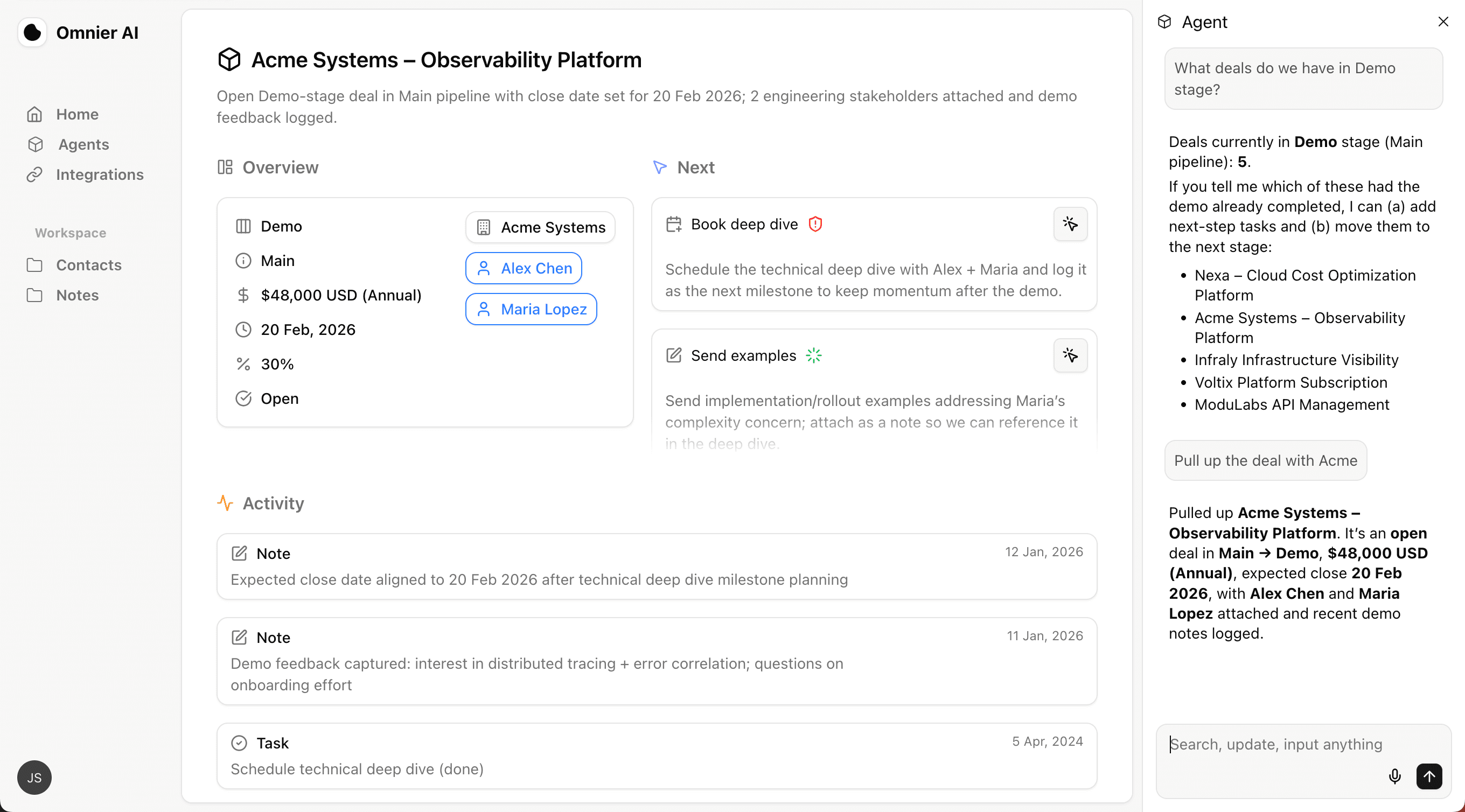1465x812 pixels.
Task: Open contact Alex Chen
Action: 524,268
